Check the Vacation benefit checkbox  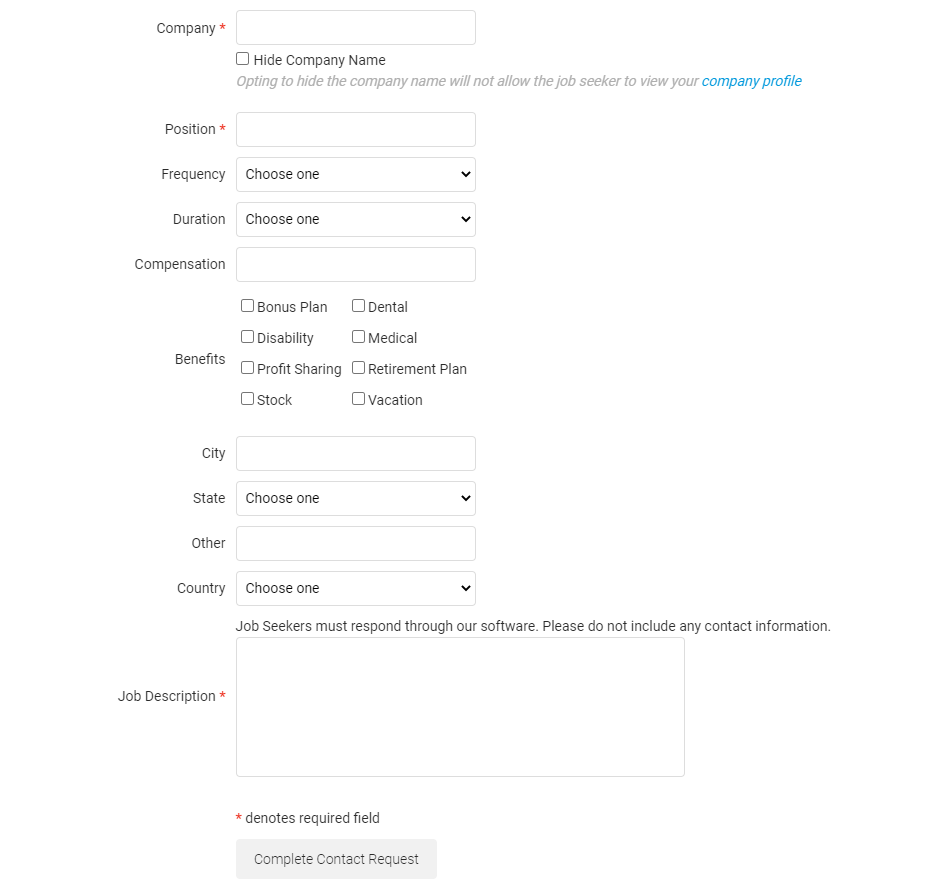click(358, 399)
